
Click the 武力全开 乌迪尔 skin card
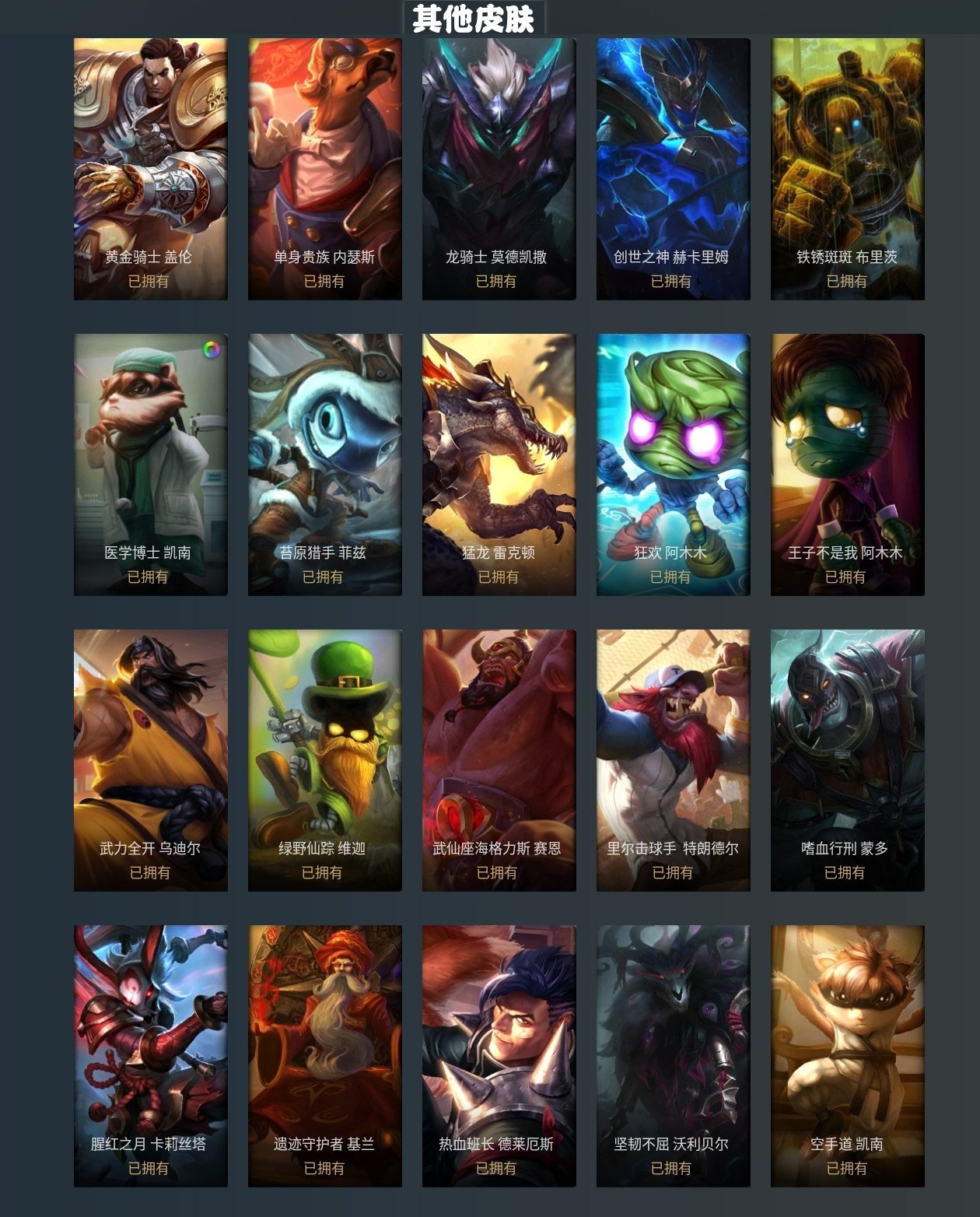[151, 760]
